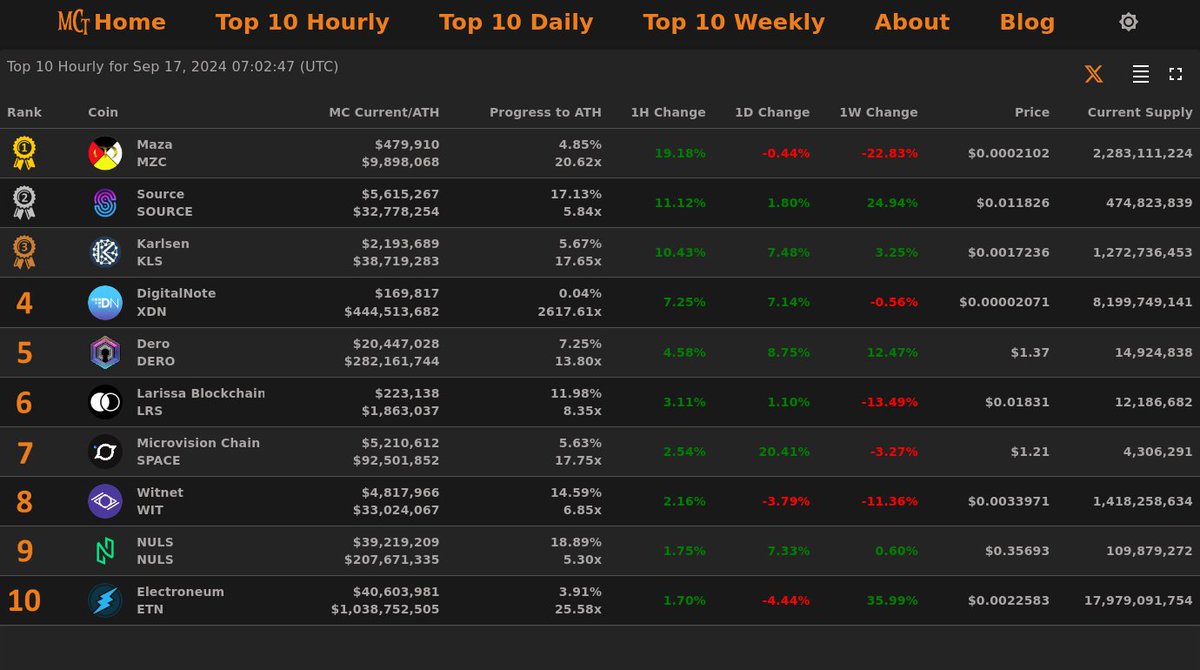Click the 35.99% weekly change value
This screenshot has width=1200, height=670.
(892, 601)
